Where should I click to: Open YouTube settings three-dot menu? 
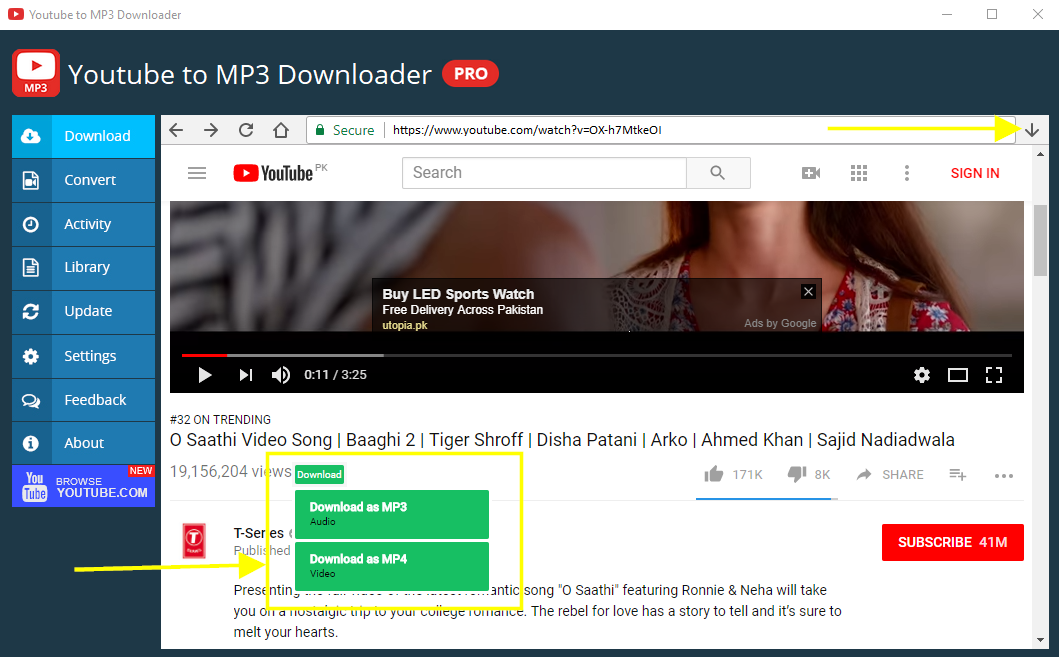[x=906, y=174]
